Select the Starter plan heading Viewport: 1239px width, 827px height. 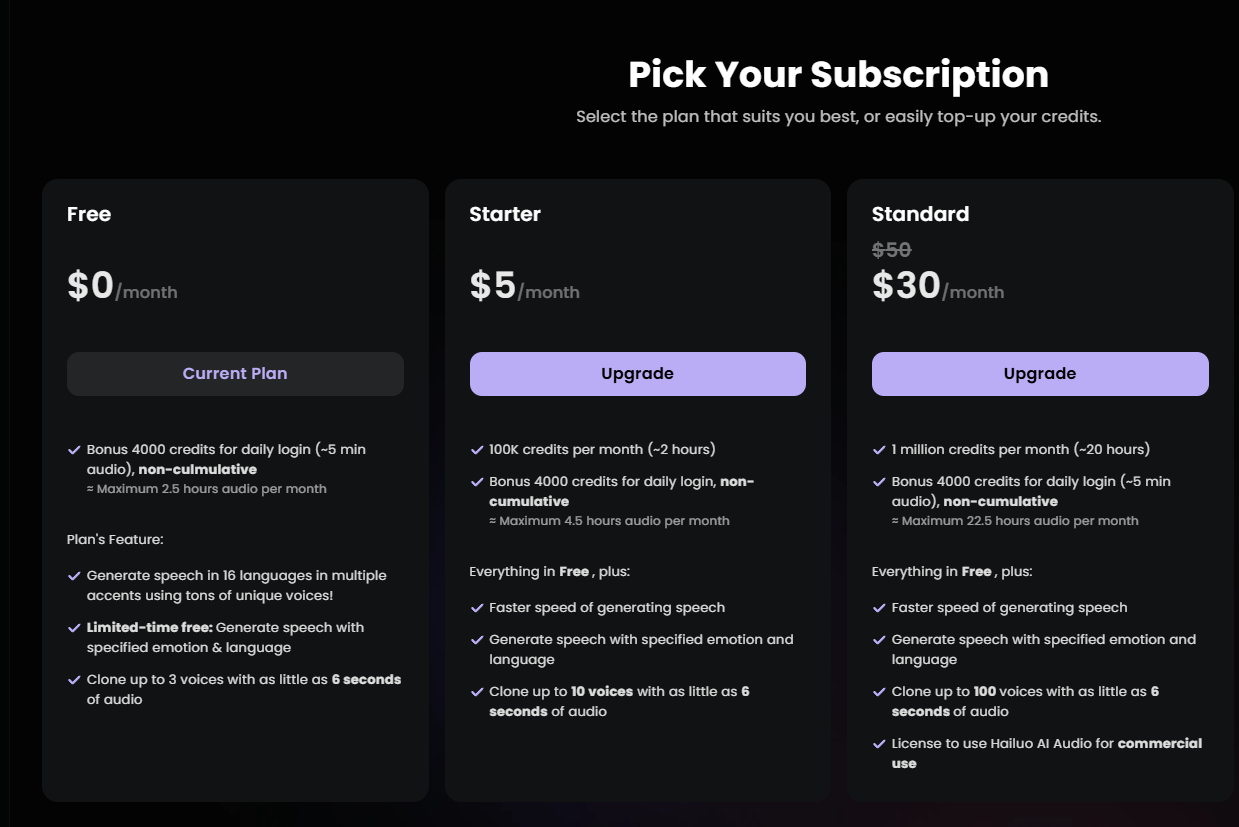pos(505,214)
